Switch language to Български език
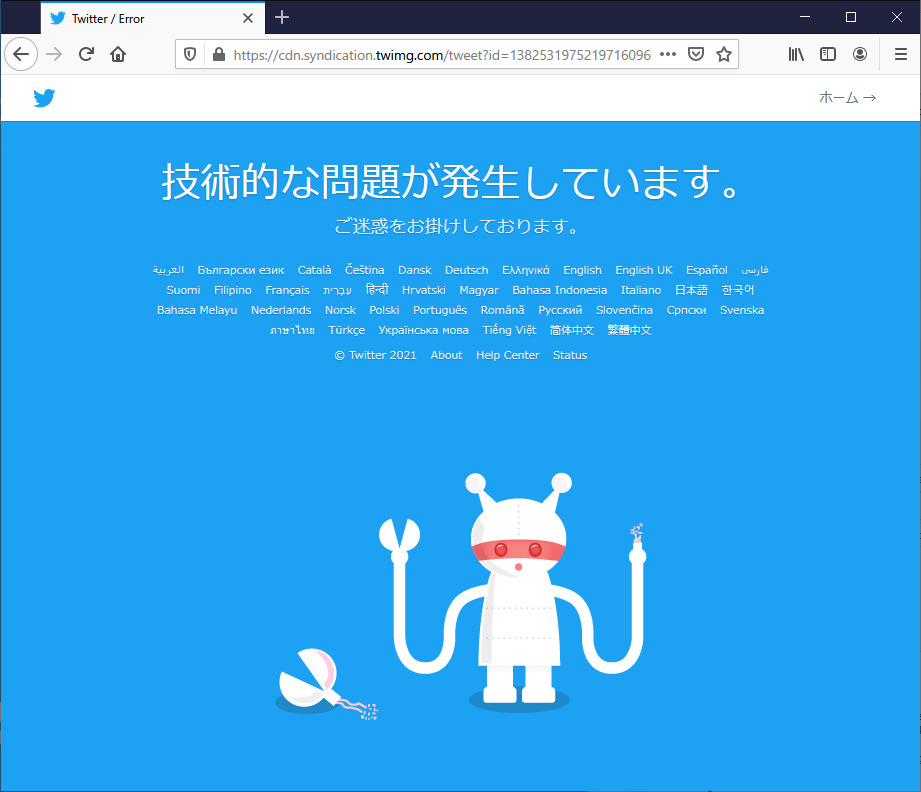921x792 pixels. click(241, 270)
